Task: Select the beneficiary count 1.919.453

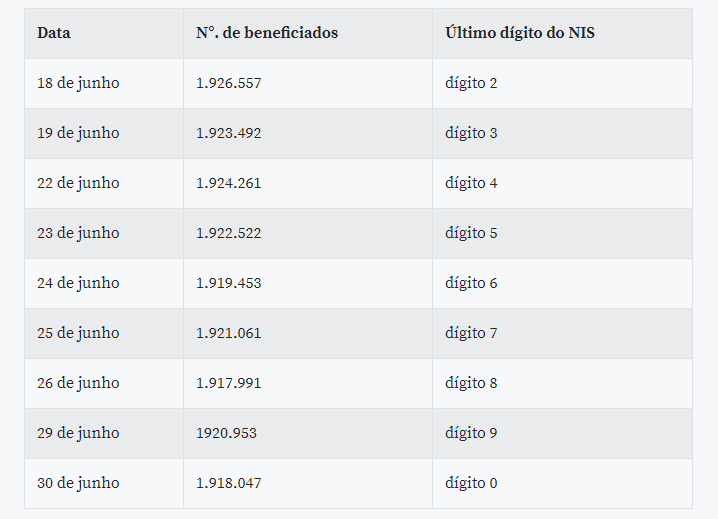Action: coord(228,283)
